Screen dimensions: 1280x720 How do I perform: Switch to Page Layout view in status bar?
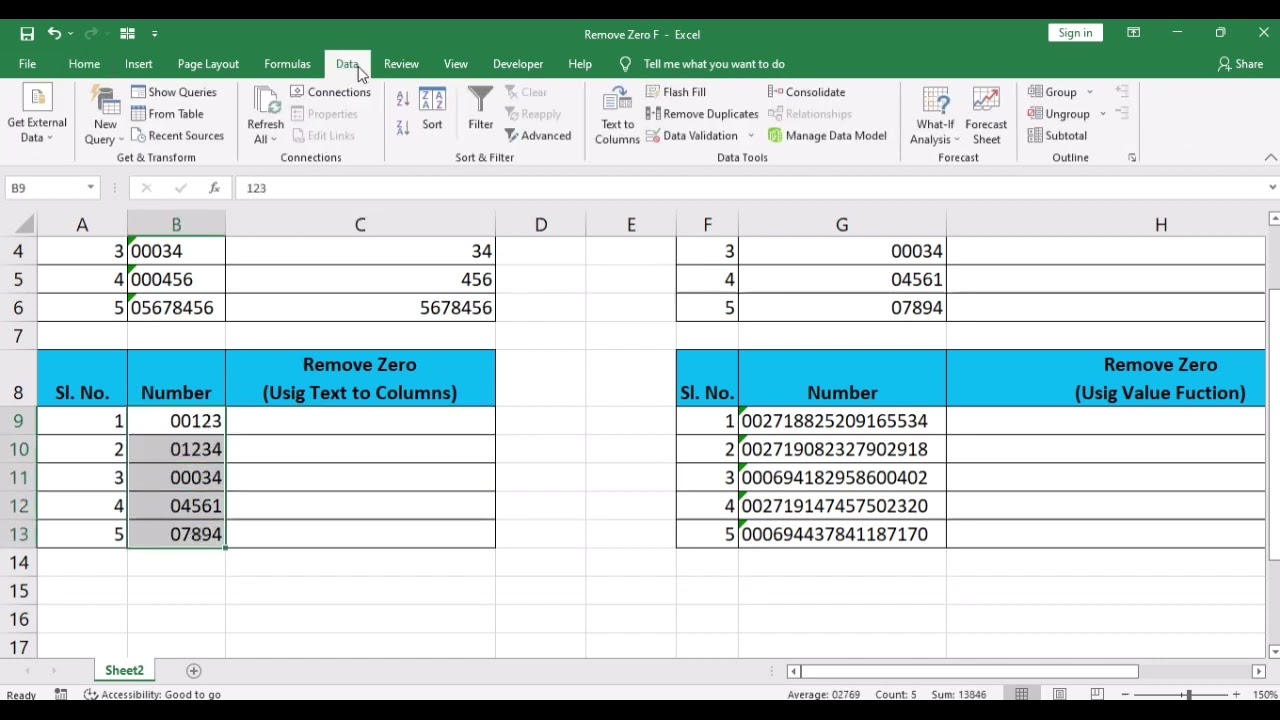point(1059,694)
